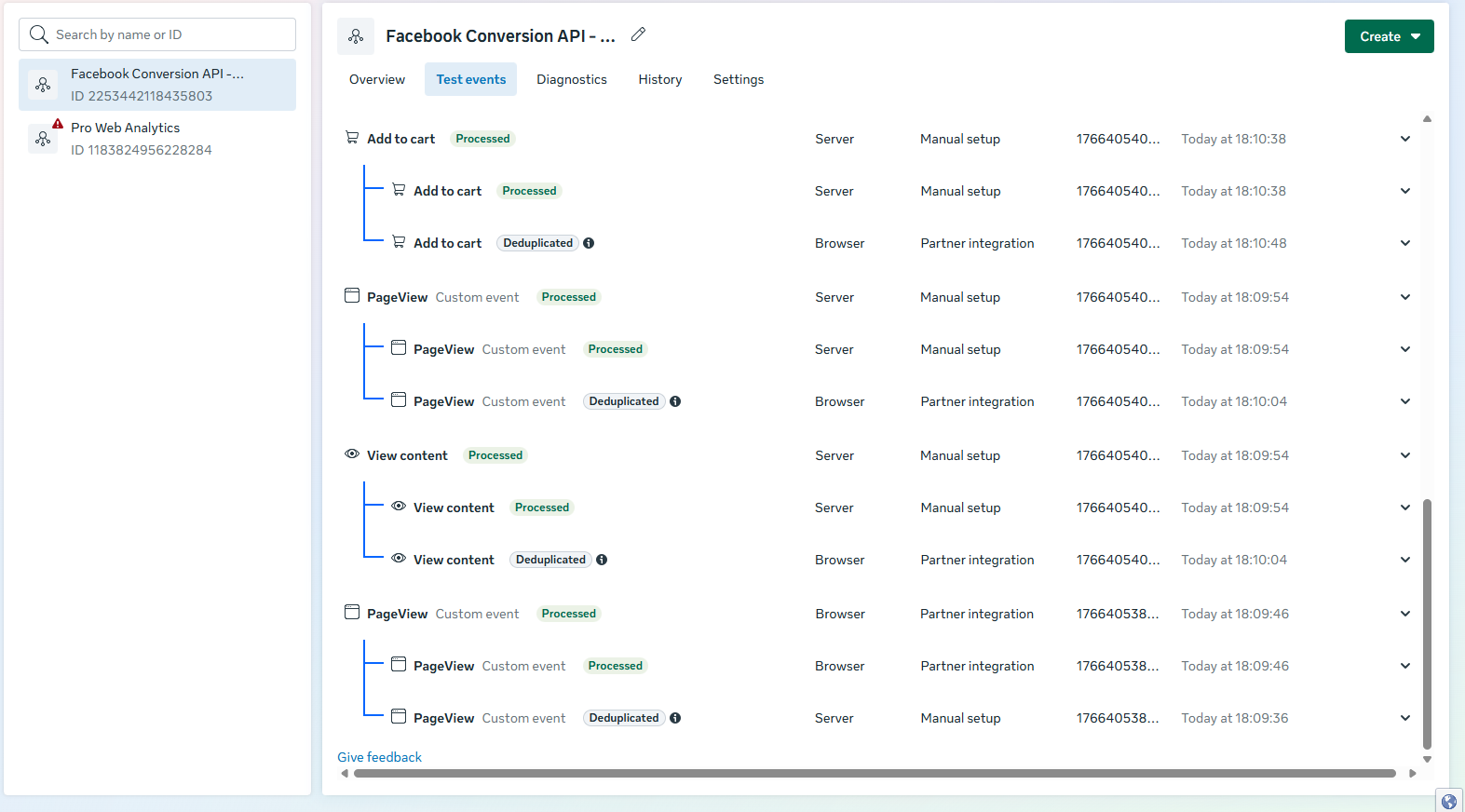This screenshot has width=1465, height=812.
Task: Select Facebook Conversion API dataset in sidebar
Action: [157, 85]
